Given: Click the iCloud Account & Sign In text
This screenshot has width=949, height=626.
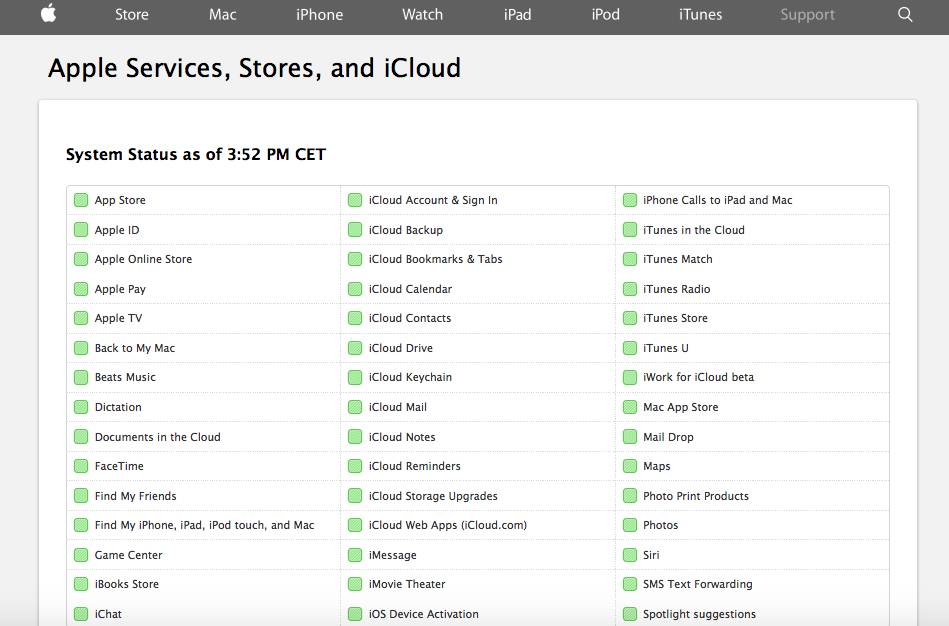Looking at the screenshot, I should [433, 200].
